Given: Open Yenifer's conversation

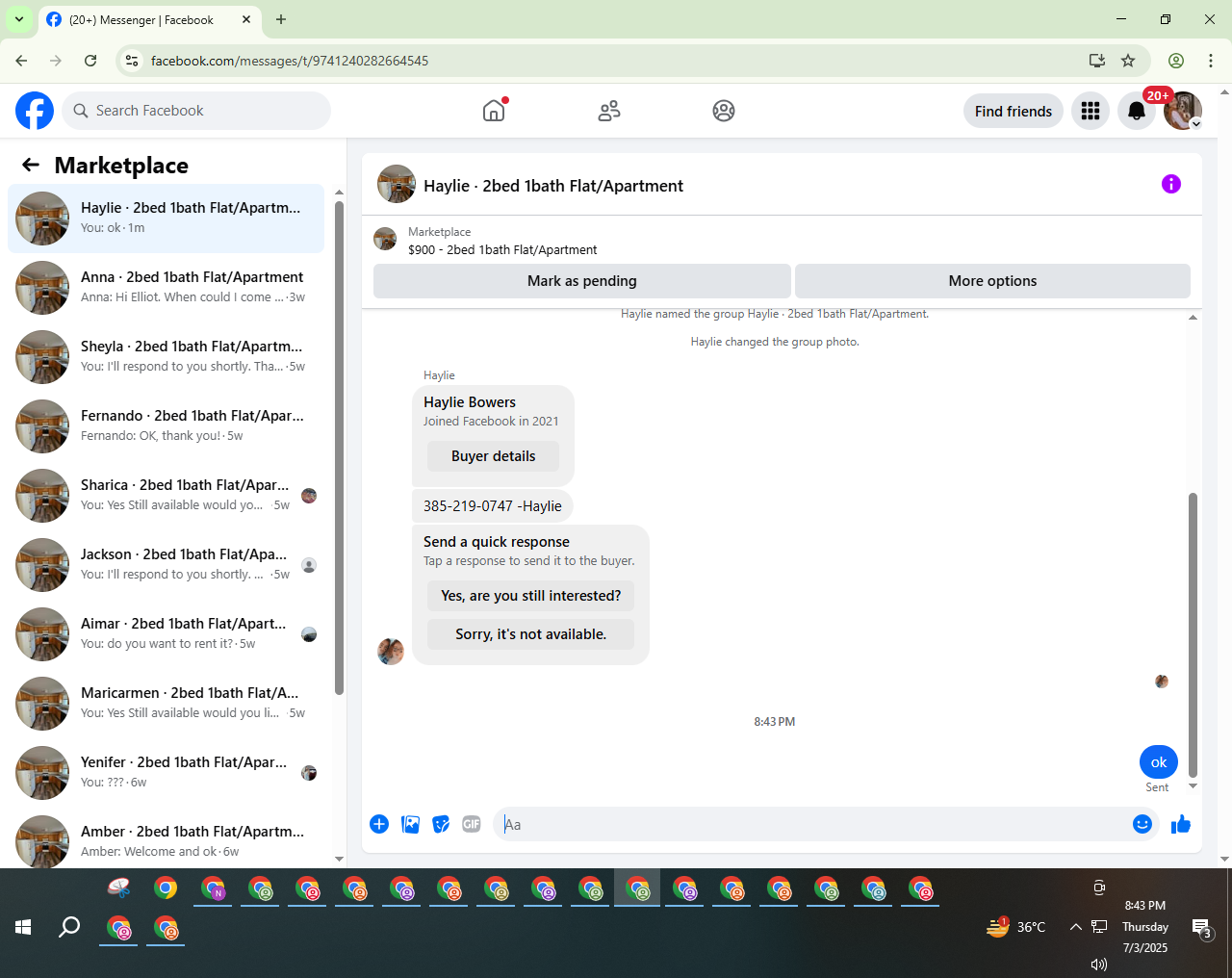Looking at the screenshot, I should tap(166, 773).
